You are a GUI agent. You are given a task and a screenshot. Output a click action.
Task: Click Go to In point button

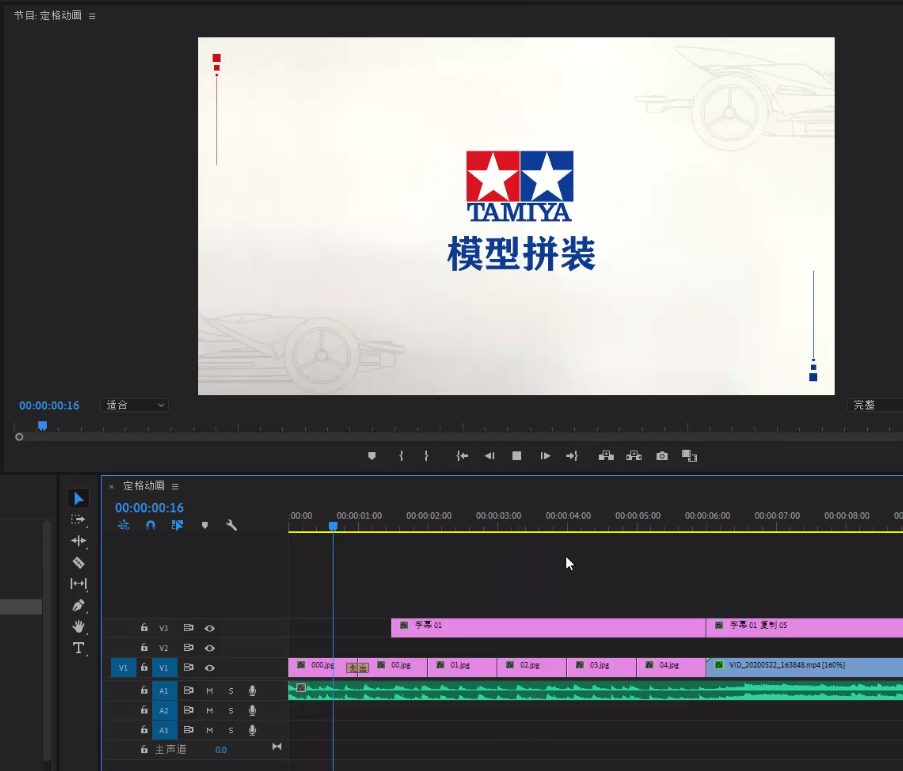point(462,456)
